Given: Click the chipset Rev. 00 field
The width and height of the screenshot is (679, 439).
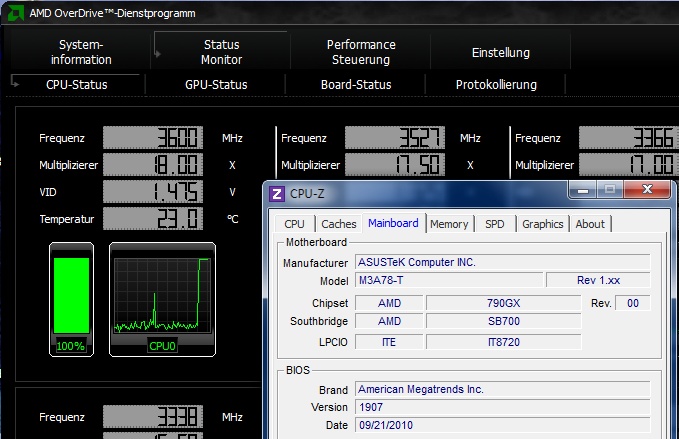Looking at the screenshot, I should [x=633, y=303].
